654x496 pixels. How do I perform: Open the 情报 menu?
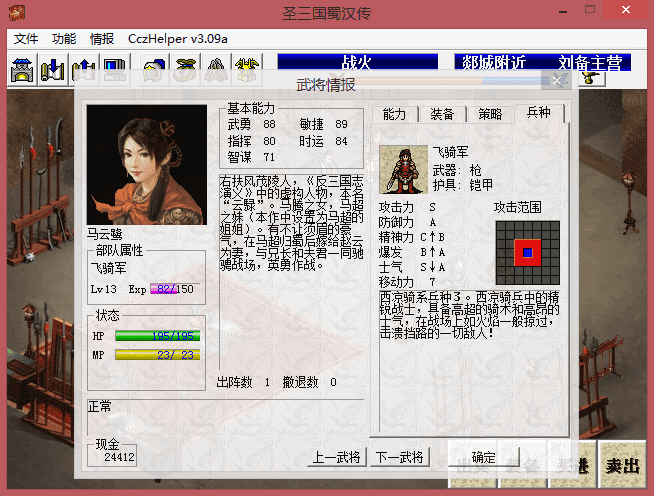102,39
